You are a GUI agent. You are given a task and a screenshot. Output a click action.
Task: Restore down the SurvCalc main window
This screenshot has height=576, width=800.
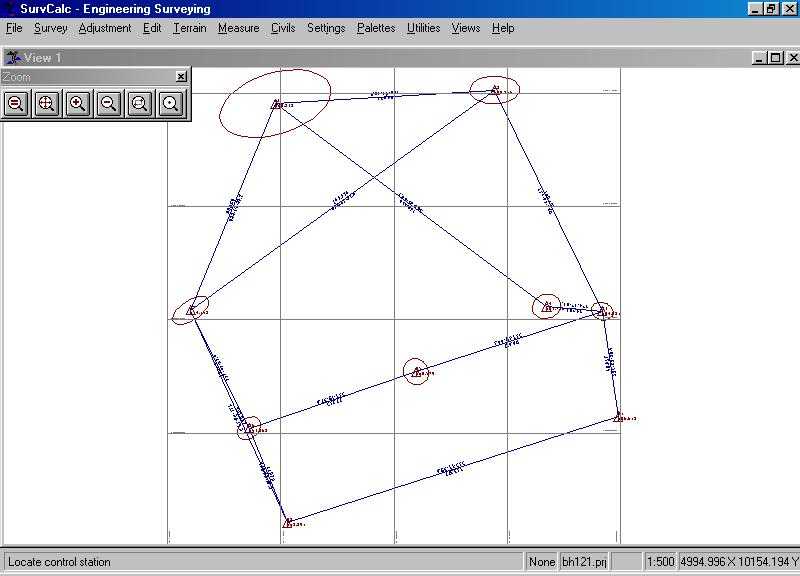tap(771, 9)
